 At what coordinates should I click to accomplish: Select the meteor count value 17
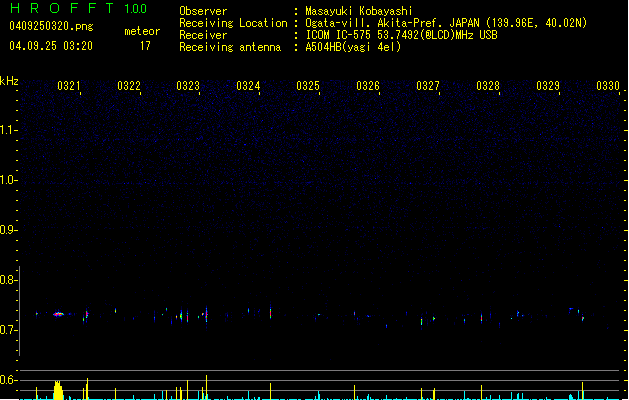click(x=145, y=46)
